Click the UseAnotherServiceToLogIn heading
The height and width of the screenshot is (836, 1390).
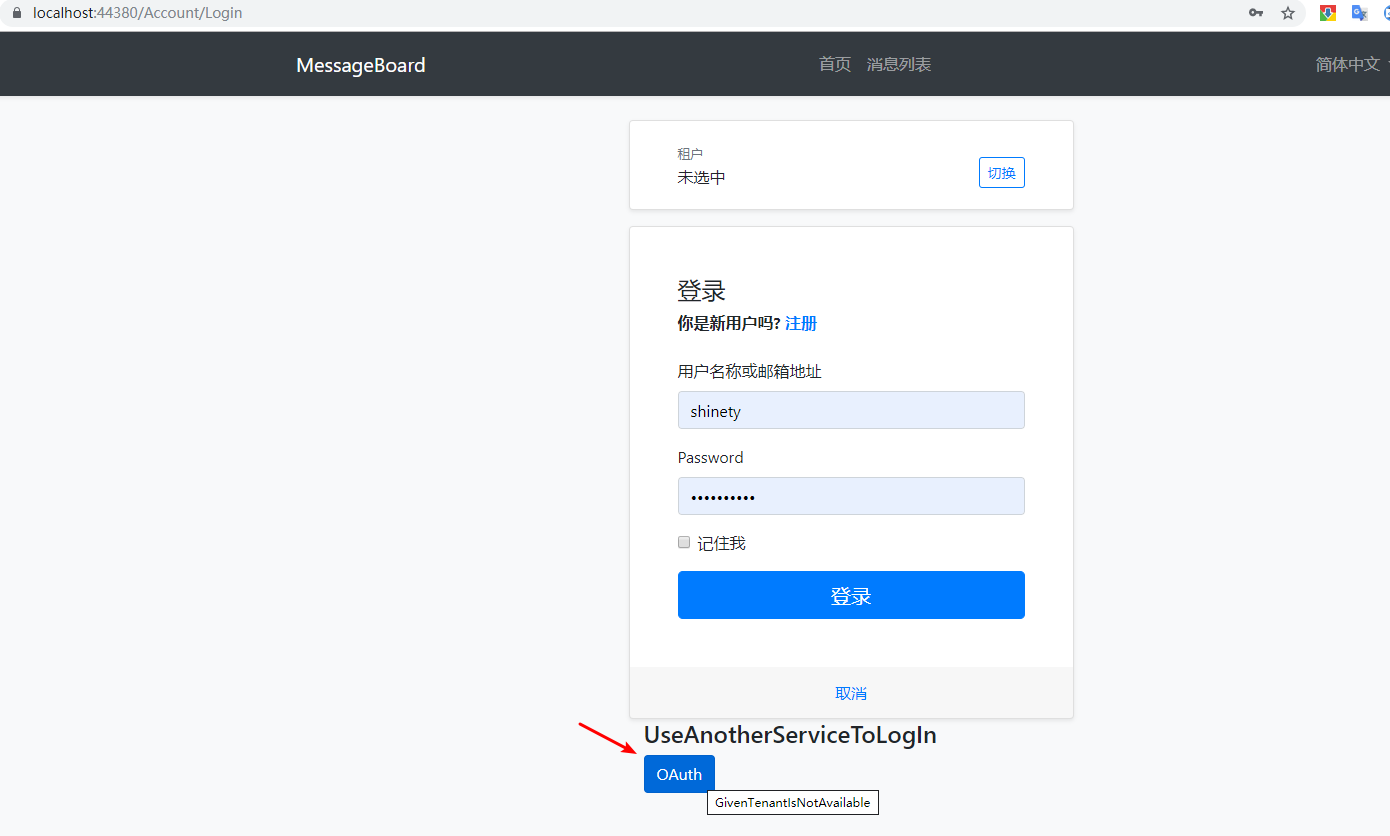point(790,735)
